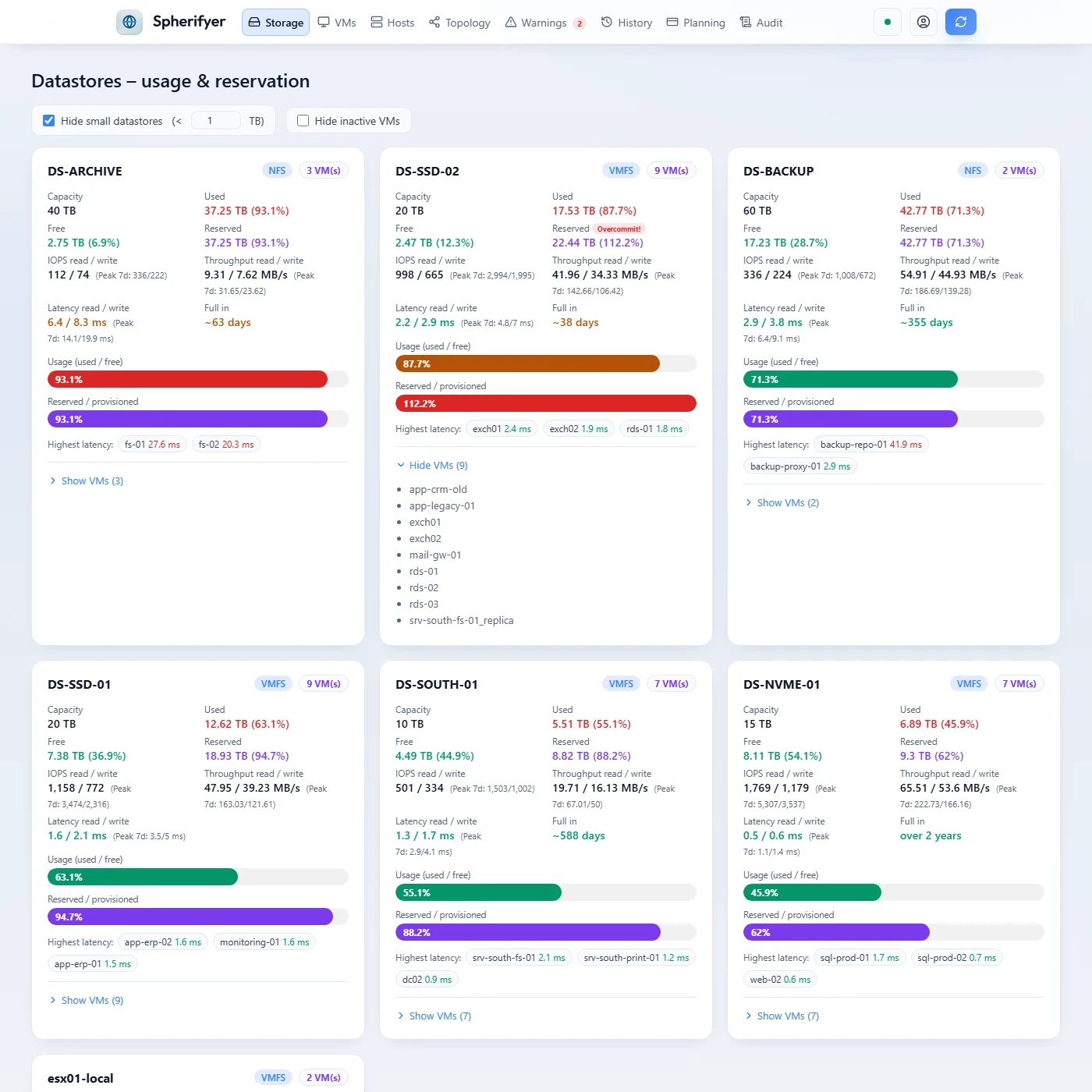Click the DS-ARCHIVE 93.1% usage bar
The height and width of the screenshot is (1092, 1092).
point(198,380)
